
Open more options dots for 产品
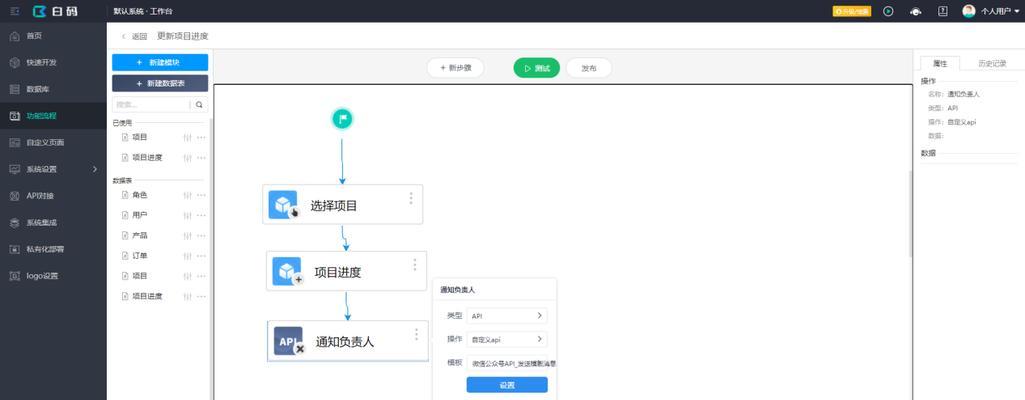201,235
